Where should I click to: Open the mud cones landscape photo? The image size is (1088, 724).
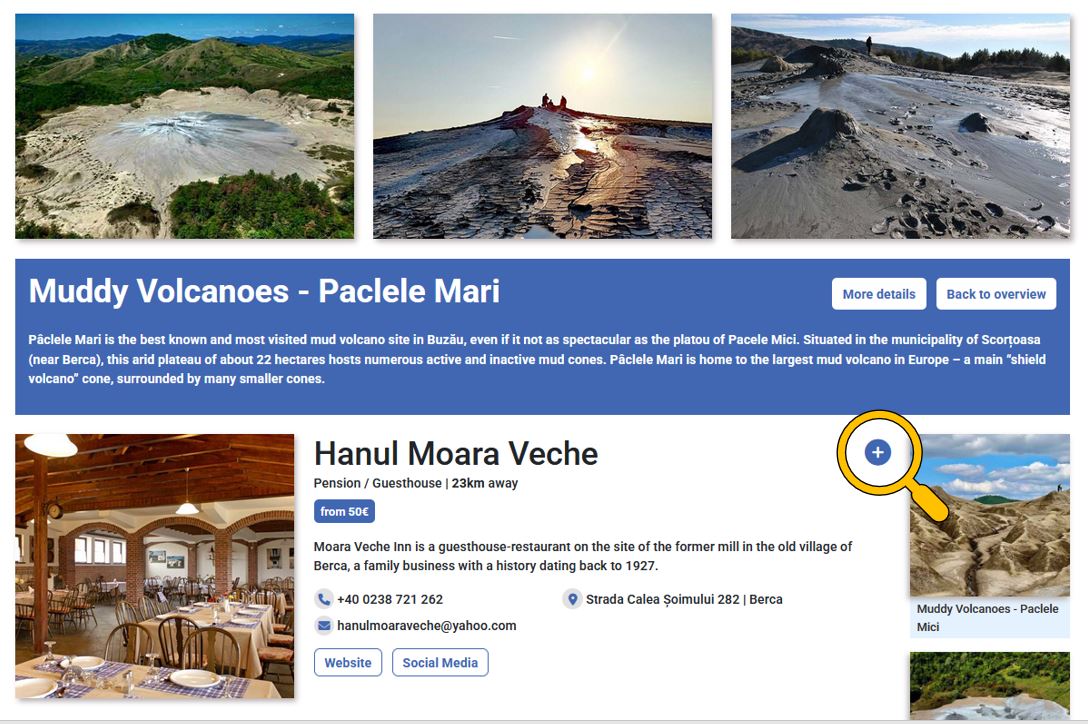point(900,126)
